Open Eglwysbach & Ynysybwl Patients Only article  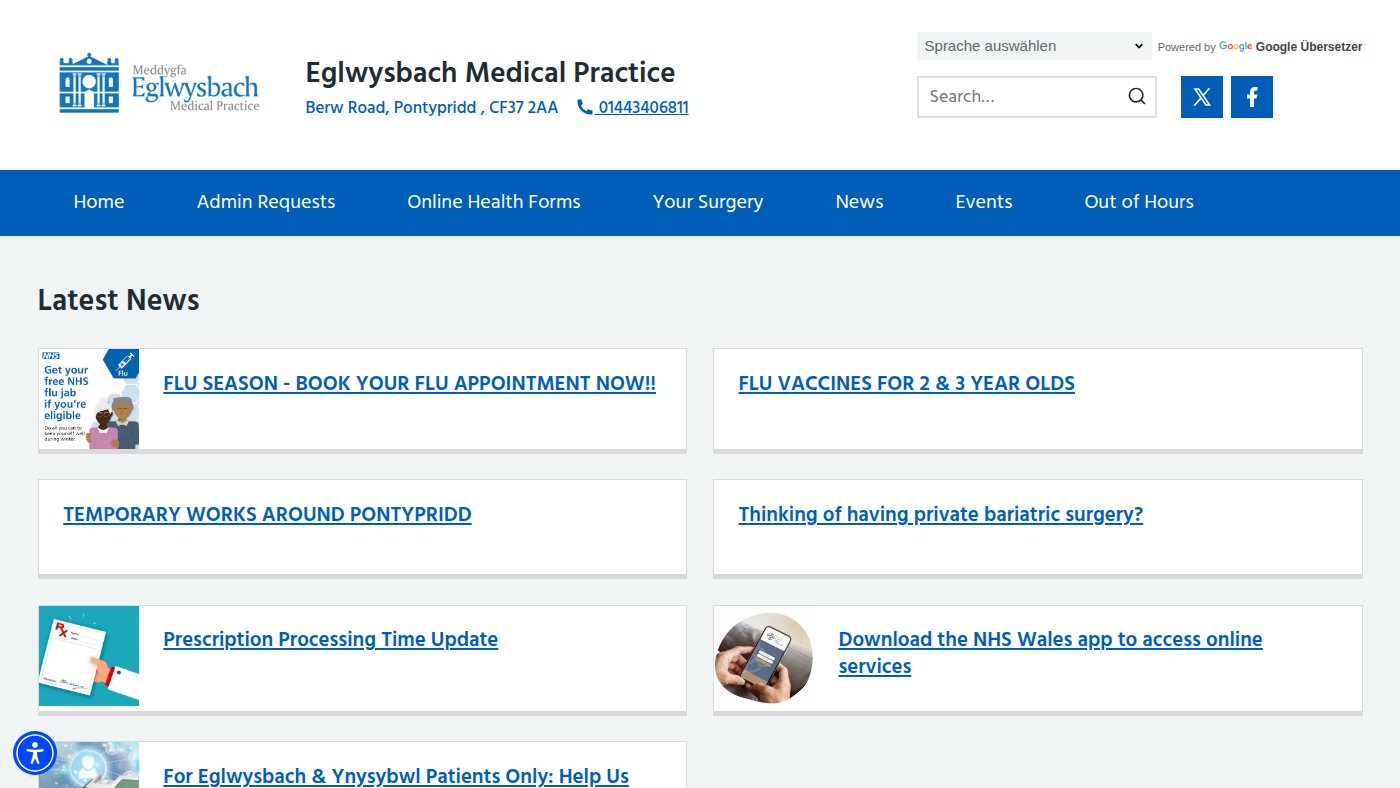(396, 776)
